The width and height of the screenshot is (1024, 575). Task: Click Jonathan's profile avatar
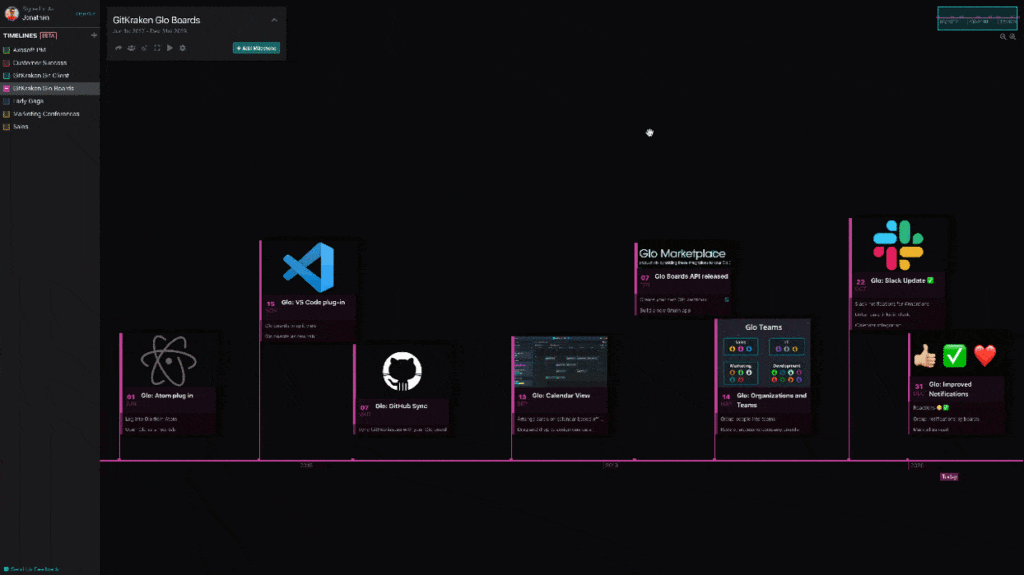[12, 14]
